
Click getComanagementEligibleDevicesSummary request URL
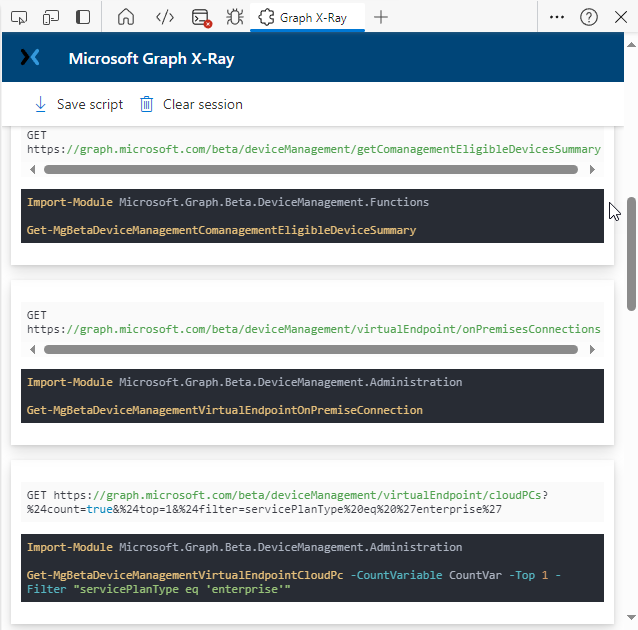tap(314, 149)
